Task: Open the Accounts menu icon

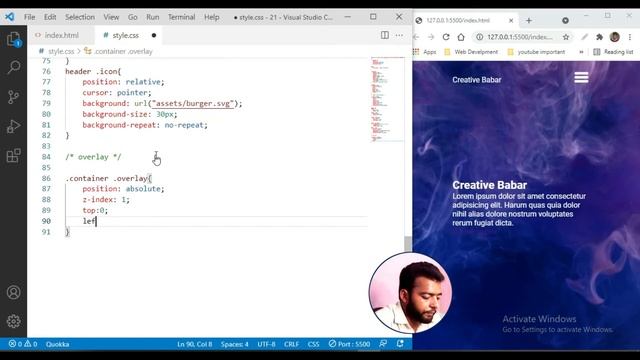Action: [13, 292]
